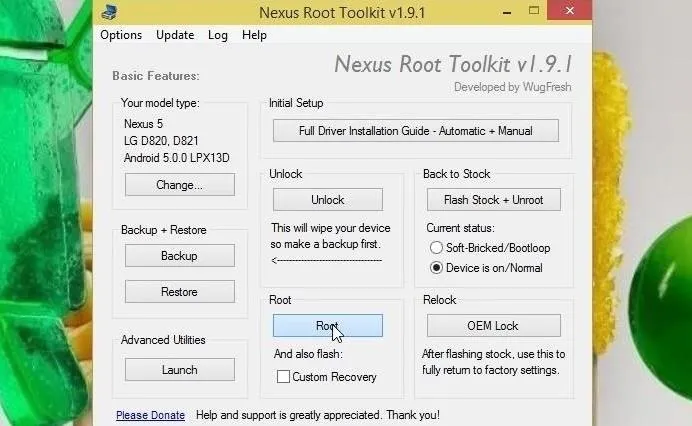The image size is (692, 426).
Task: Enable the Custom Recovery checkbox
Action: pyautogui.click(x=283, y=377)
